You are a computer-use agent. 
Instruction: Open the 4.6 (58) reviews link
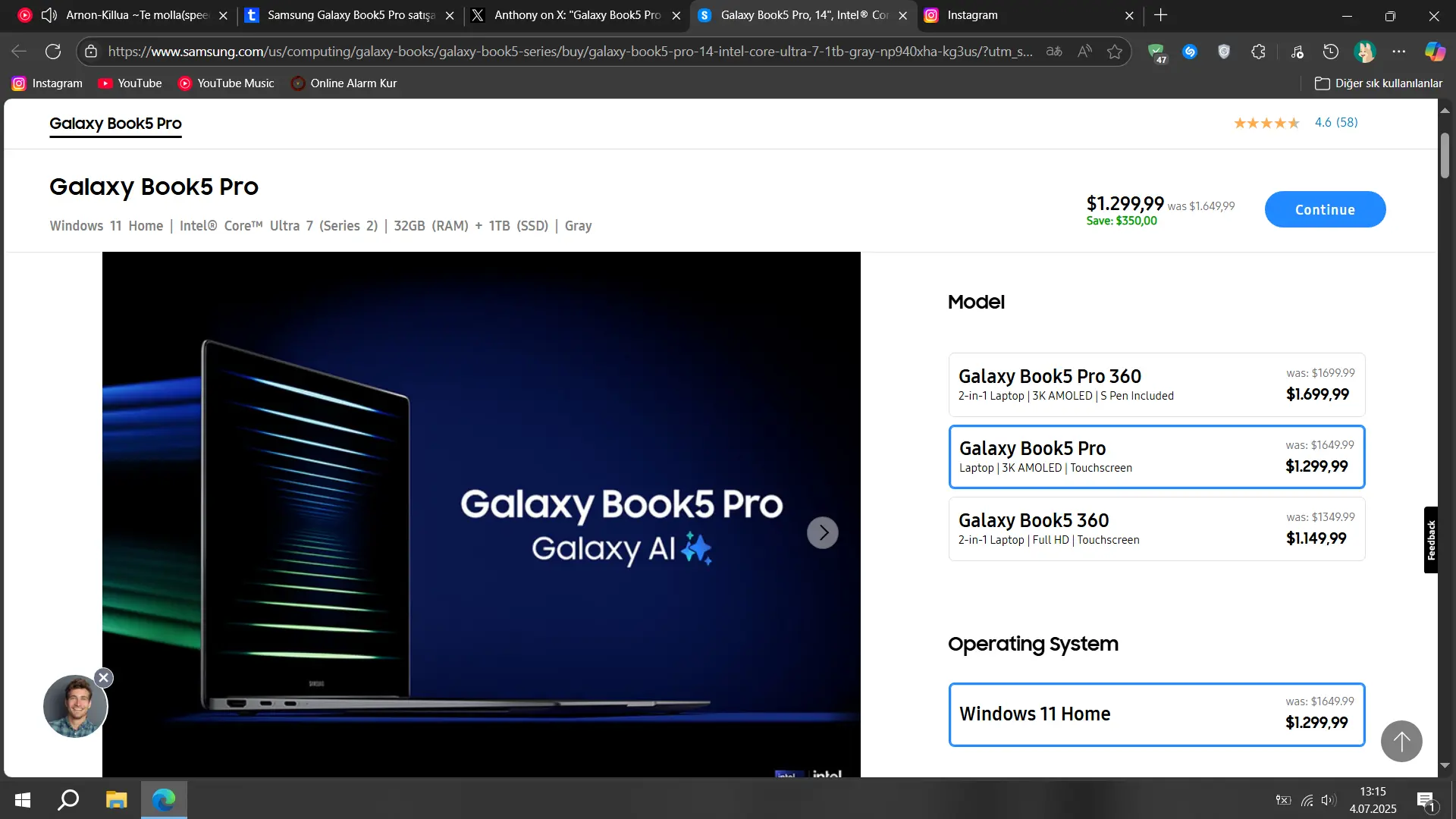pyautogui.click(x=1336, y=122)
